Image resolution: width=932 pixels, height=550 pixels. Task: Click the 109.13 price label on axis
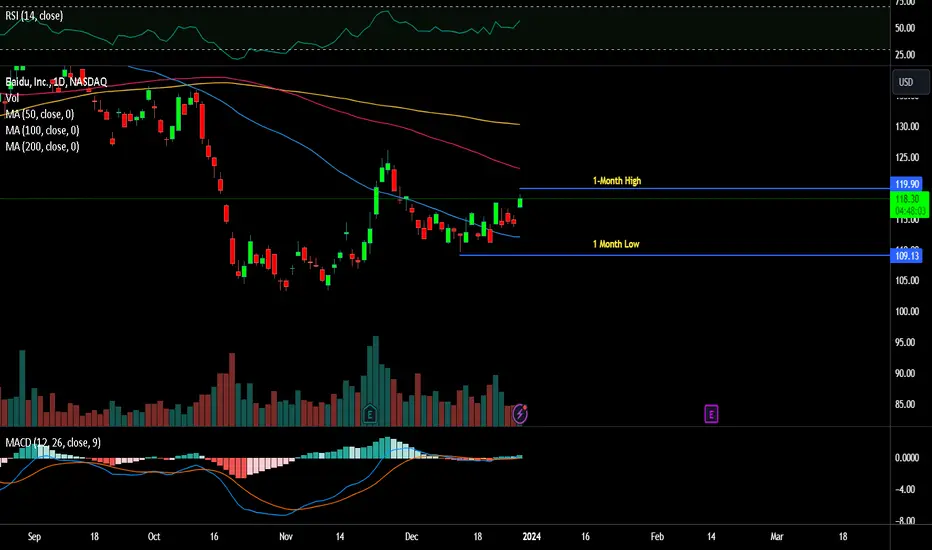tap(906, 256)
